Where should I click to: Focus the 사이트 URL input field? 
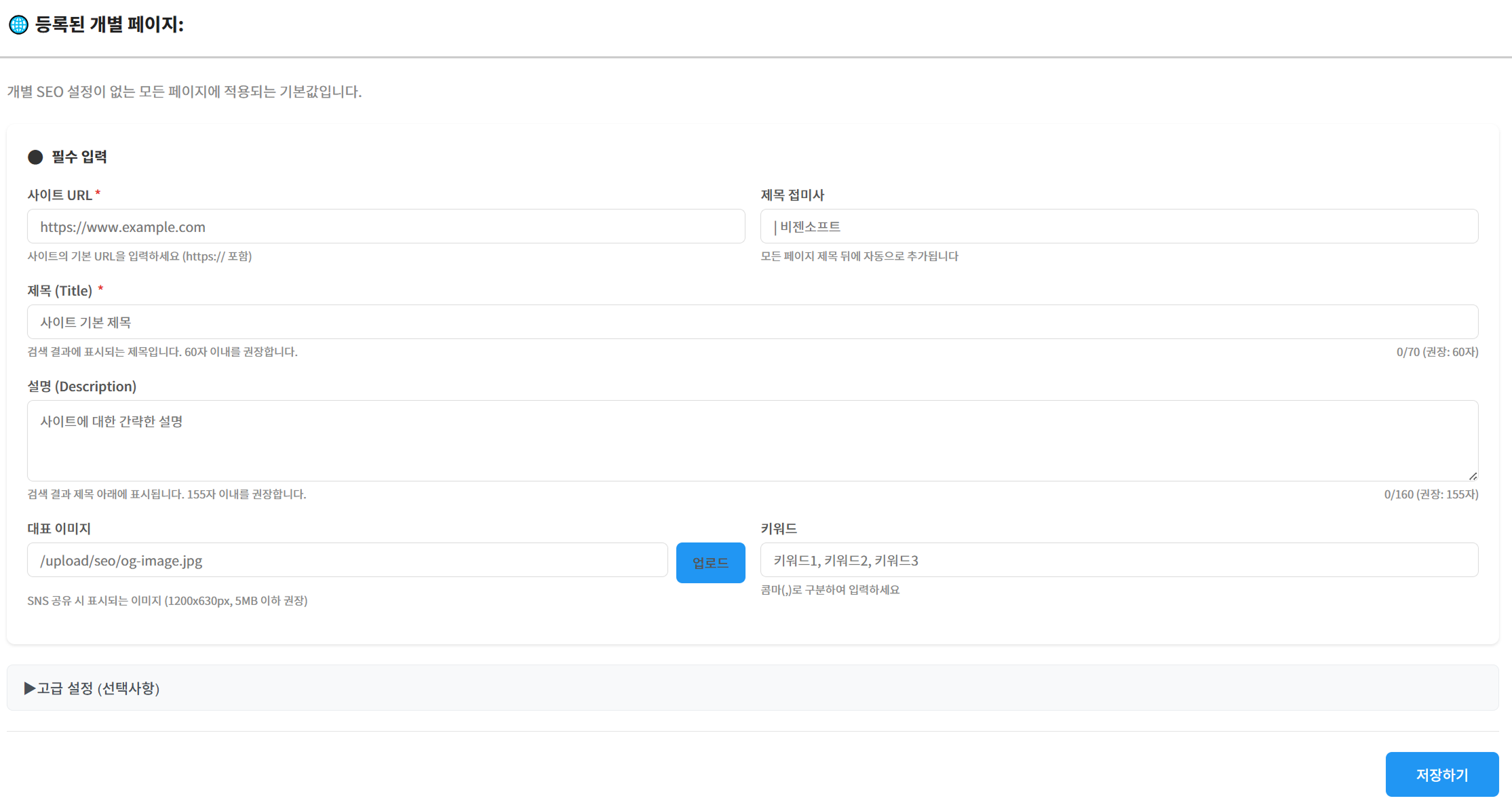(385, 226)
